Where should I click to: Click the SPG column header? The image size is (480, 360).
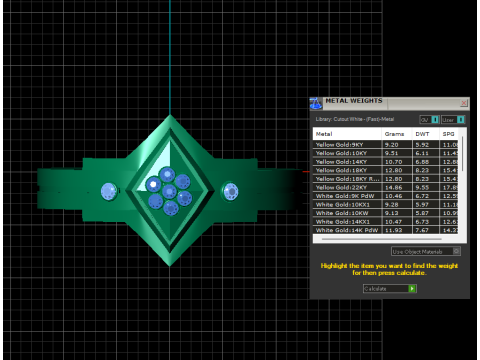coord(449,134)
